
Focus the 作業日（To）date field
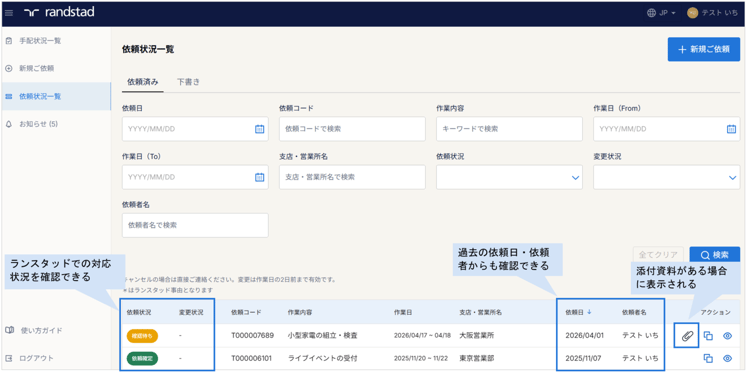click(195, 177)
